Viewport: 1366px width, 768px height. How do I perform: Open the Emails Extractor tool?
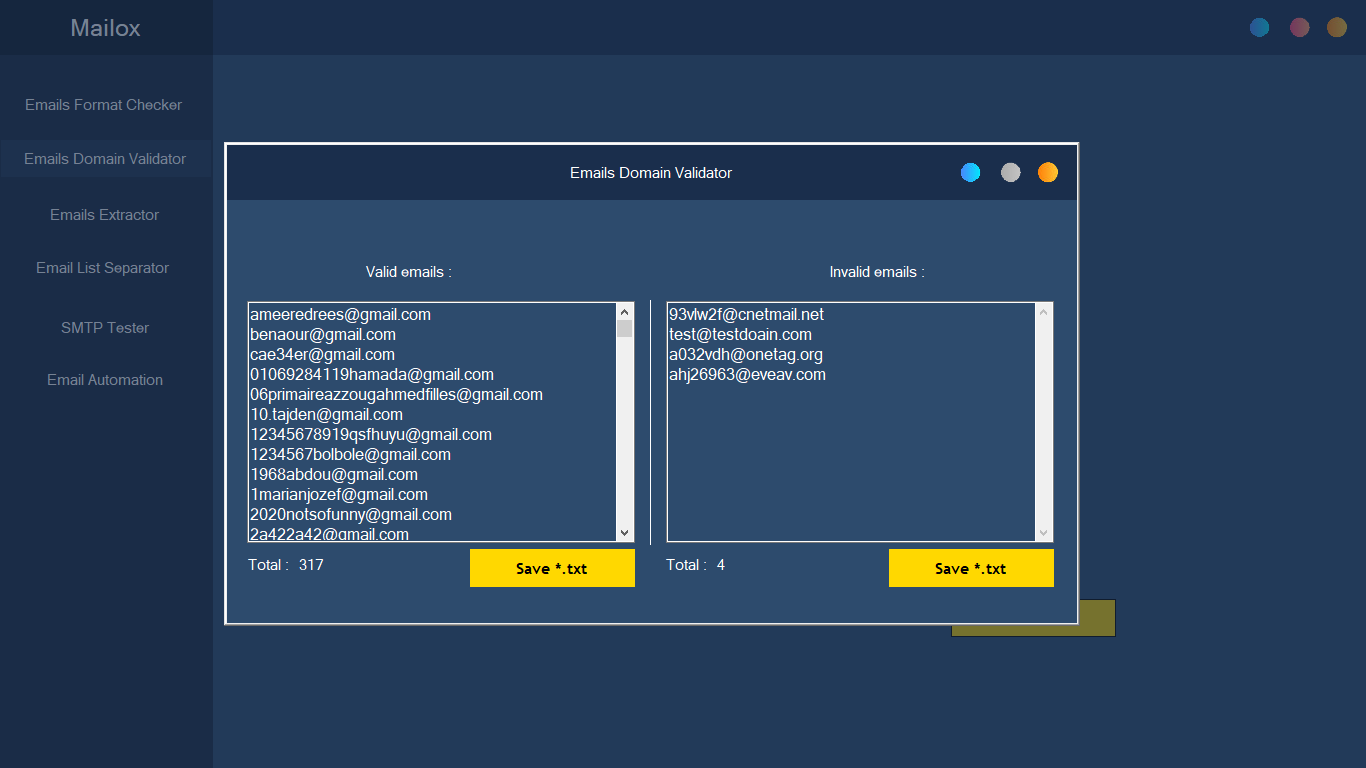(x=104, y=214)
